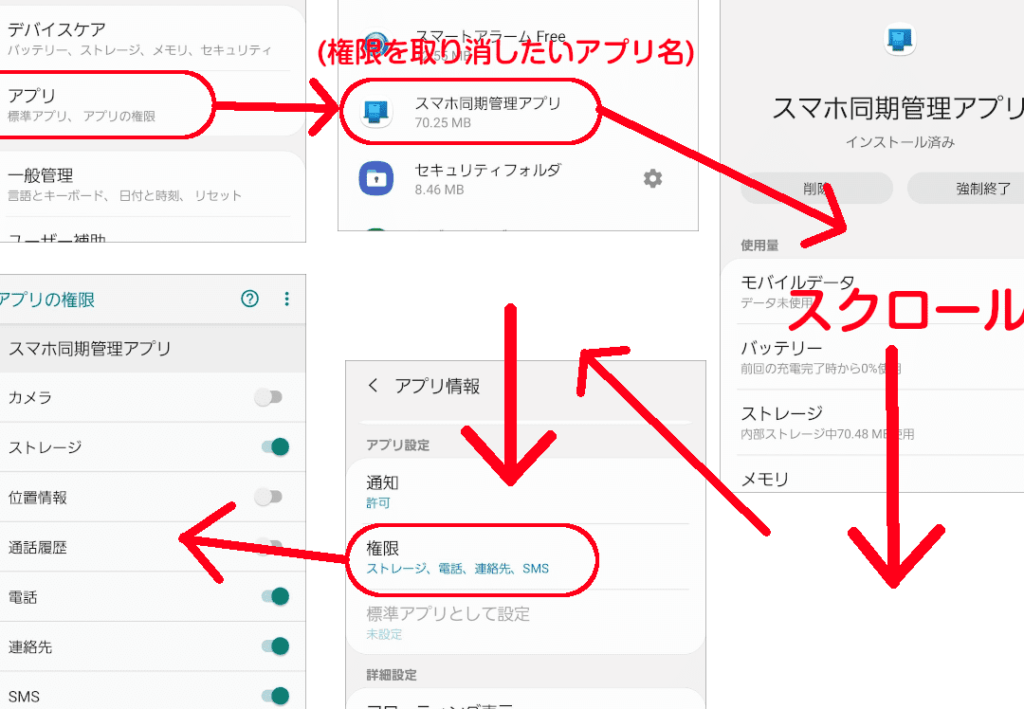Open the help icon in アプリの権限 header
The height and width of the screenshot is (709, 1024).
click(250, 299)
